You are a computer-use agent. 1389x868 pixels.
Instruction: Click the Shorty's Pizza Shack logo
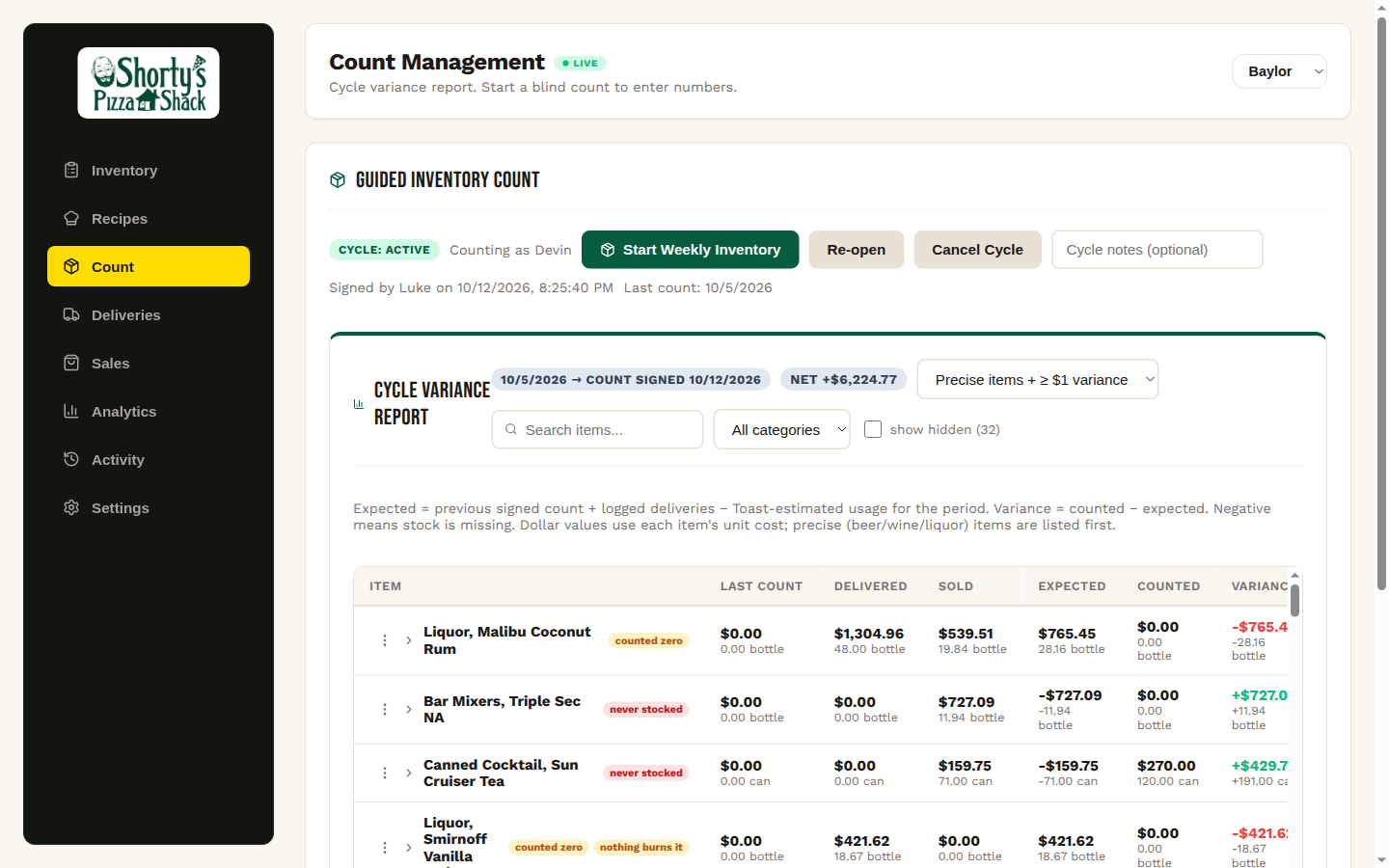coord(149,83)
